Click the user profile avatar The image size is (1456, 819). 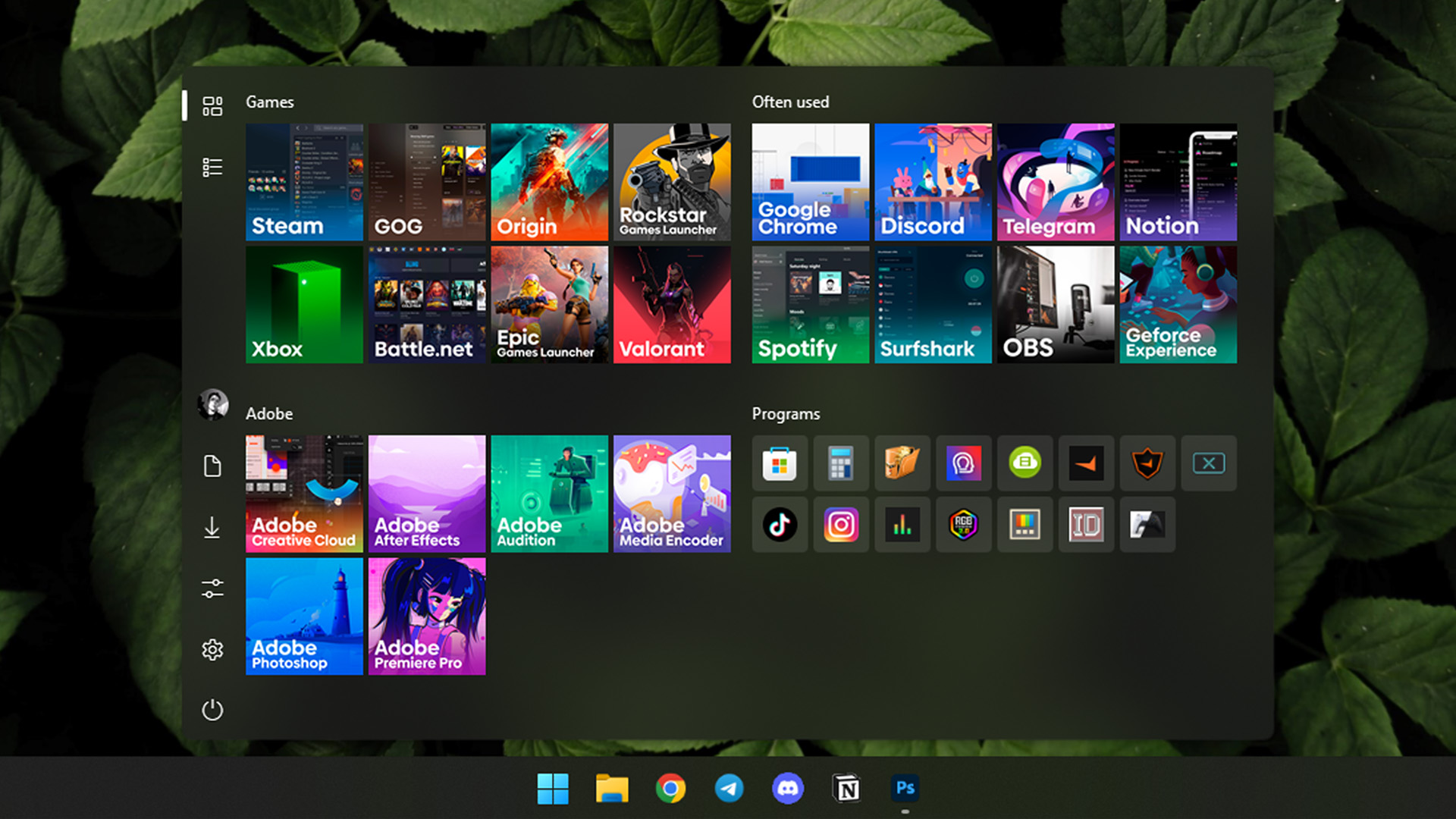point(212,405)
